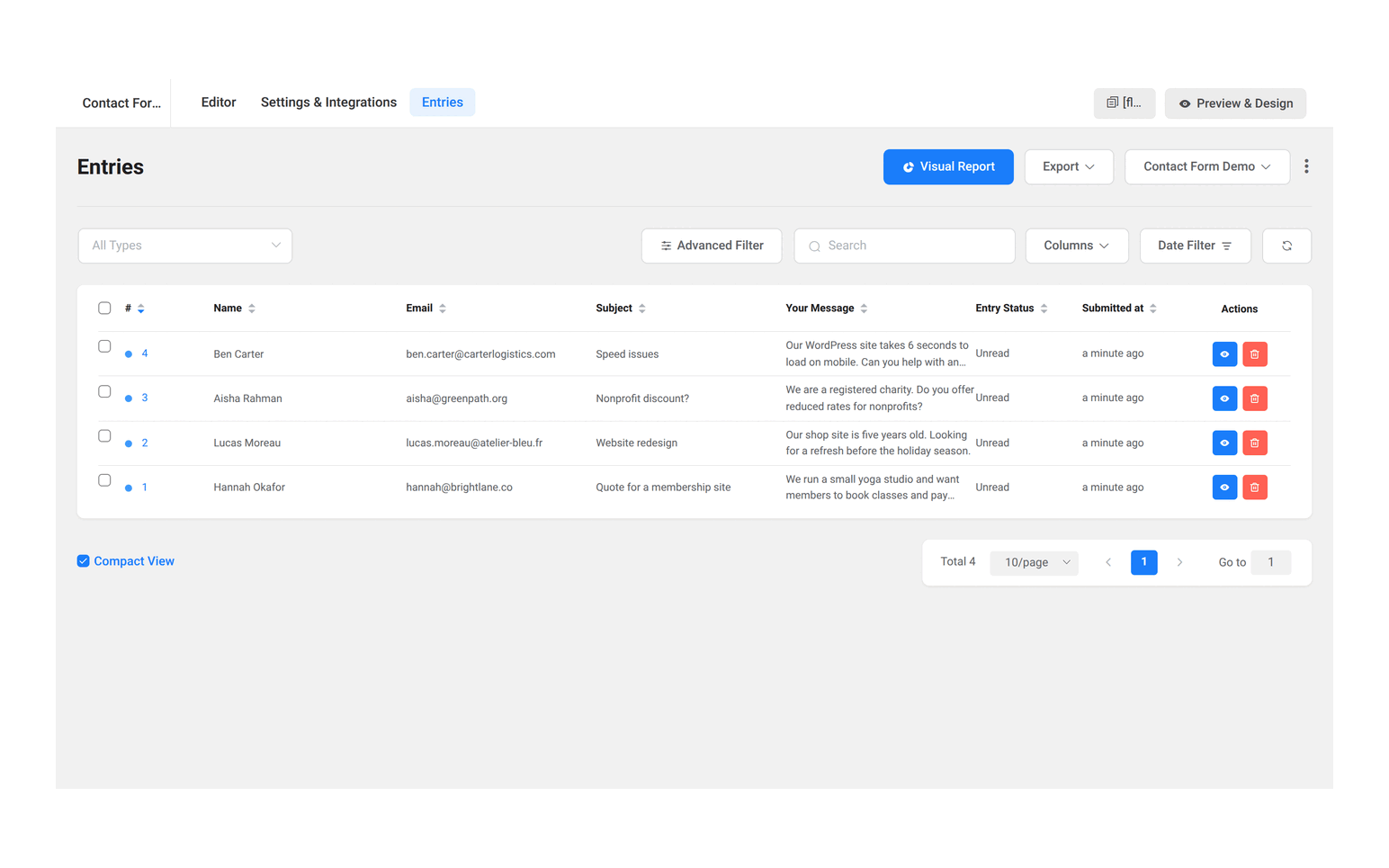Image resolution: width=1389 pixels, height=868 pixels.
Task: Expand the Columns dropdown
Action: pos(1077,246)
